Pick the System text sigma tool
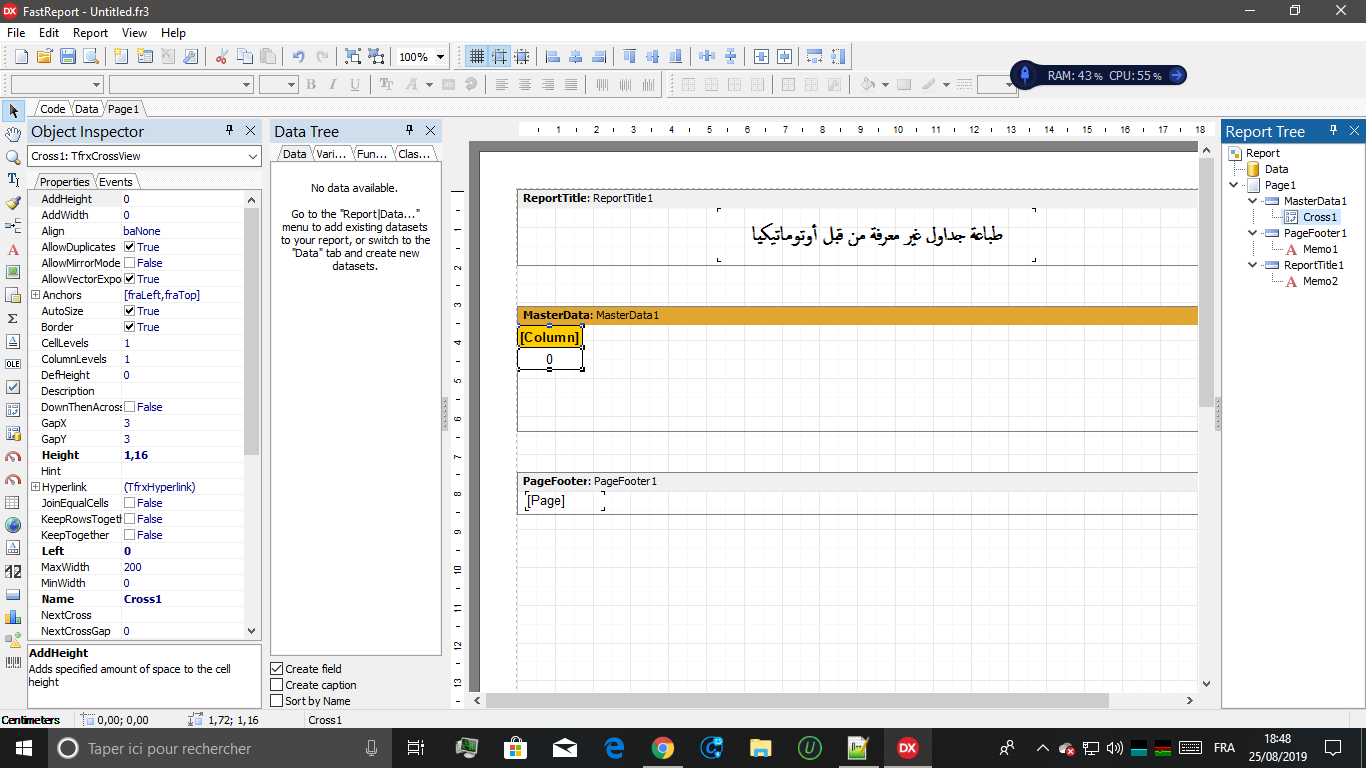The image size is (1366, 768). click(x=13, y=318)
